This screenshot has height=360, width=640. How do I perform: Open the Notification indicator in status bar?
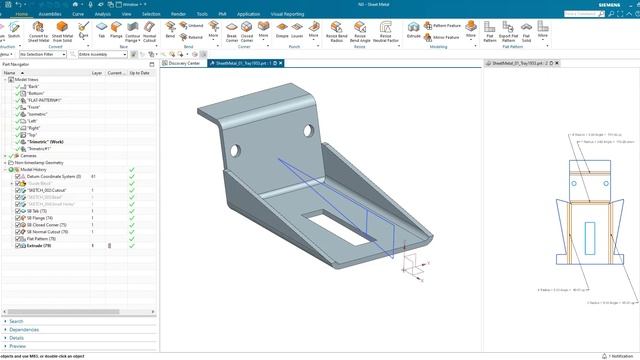coord(618,356)
